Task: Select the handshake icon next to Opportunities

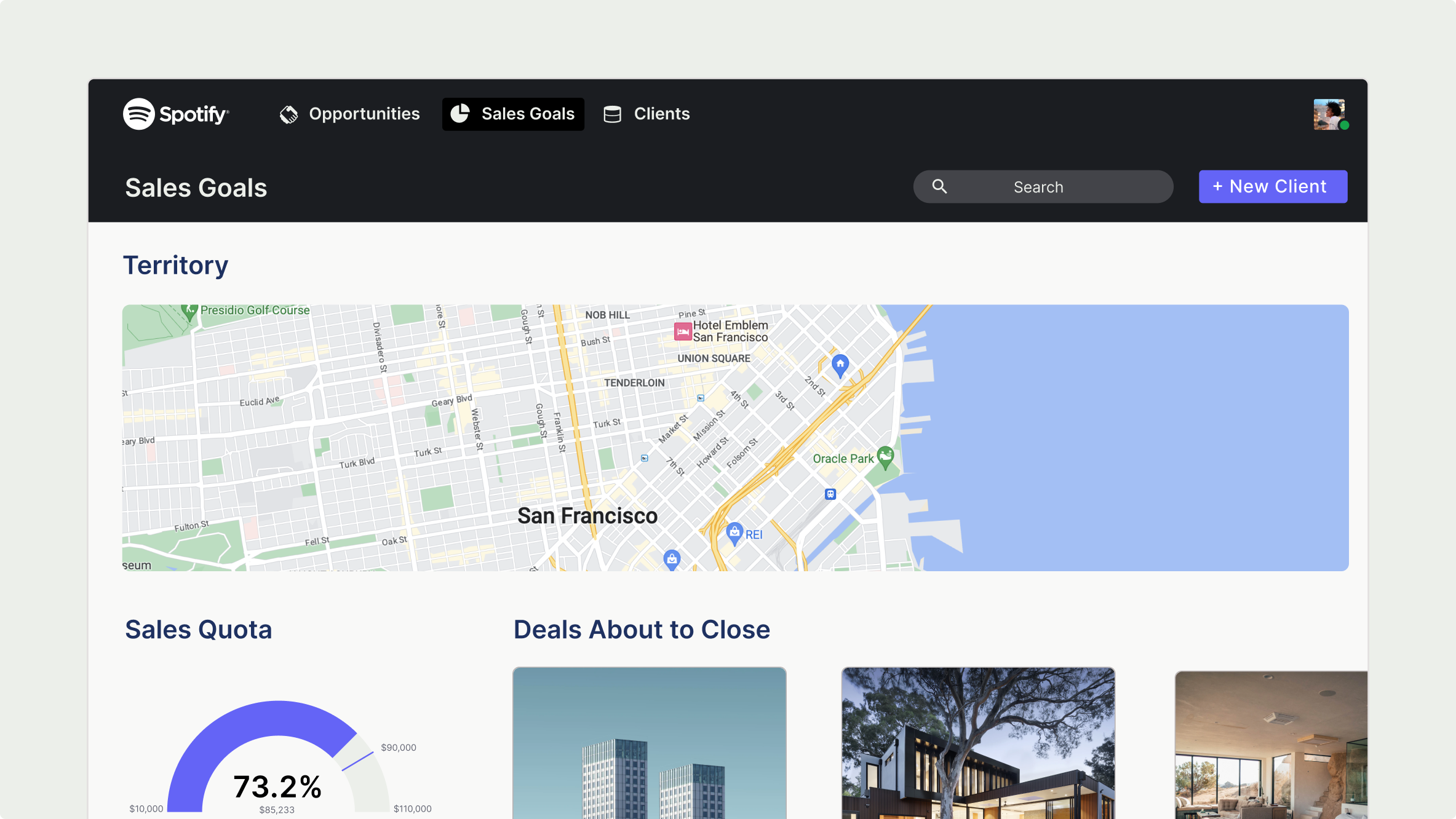Action: (x=288, y=113)
